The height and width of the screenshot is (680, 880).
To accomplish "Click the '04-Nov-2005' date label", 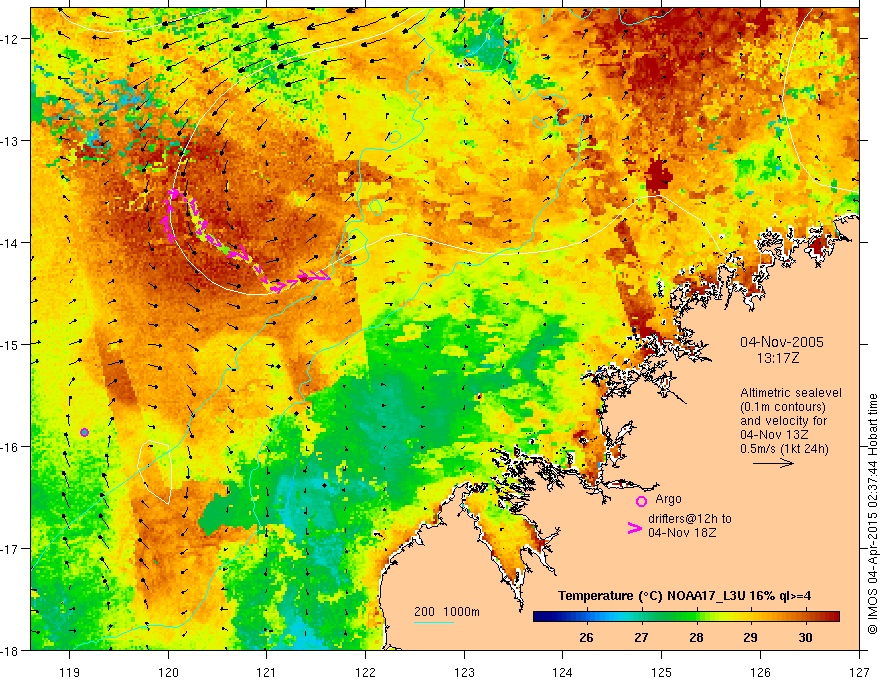I will pos(782,342).
